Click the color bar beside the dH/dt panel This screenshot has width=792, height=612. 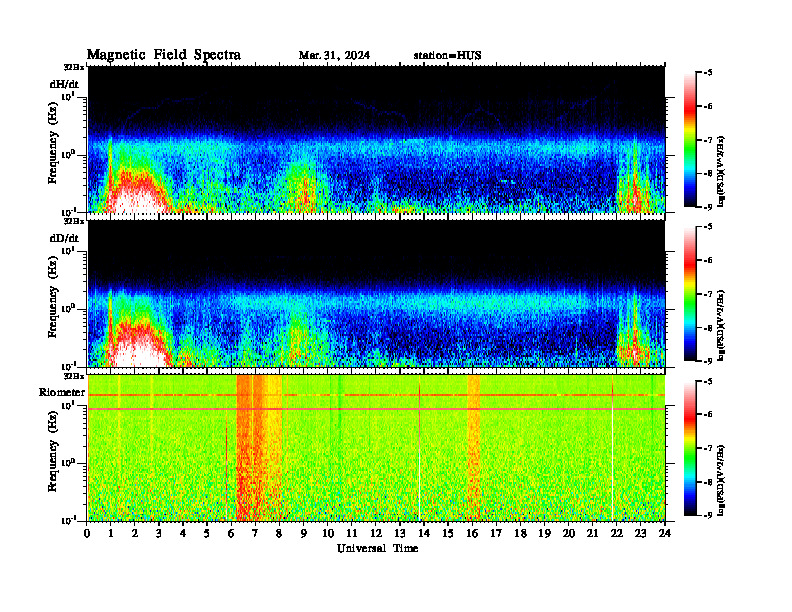coord(690,140)
